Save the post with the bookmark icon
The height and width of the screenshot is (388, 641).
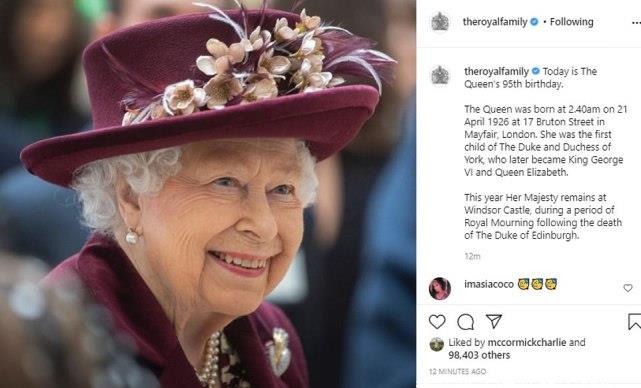click(634, 322)
